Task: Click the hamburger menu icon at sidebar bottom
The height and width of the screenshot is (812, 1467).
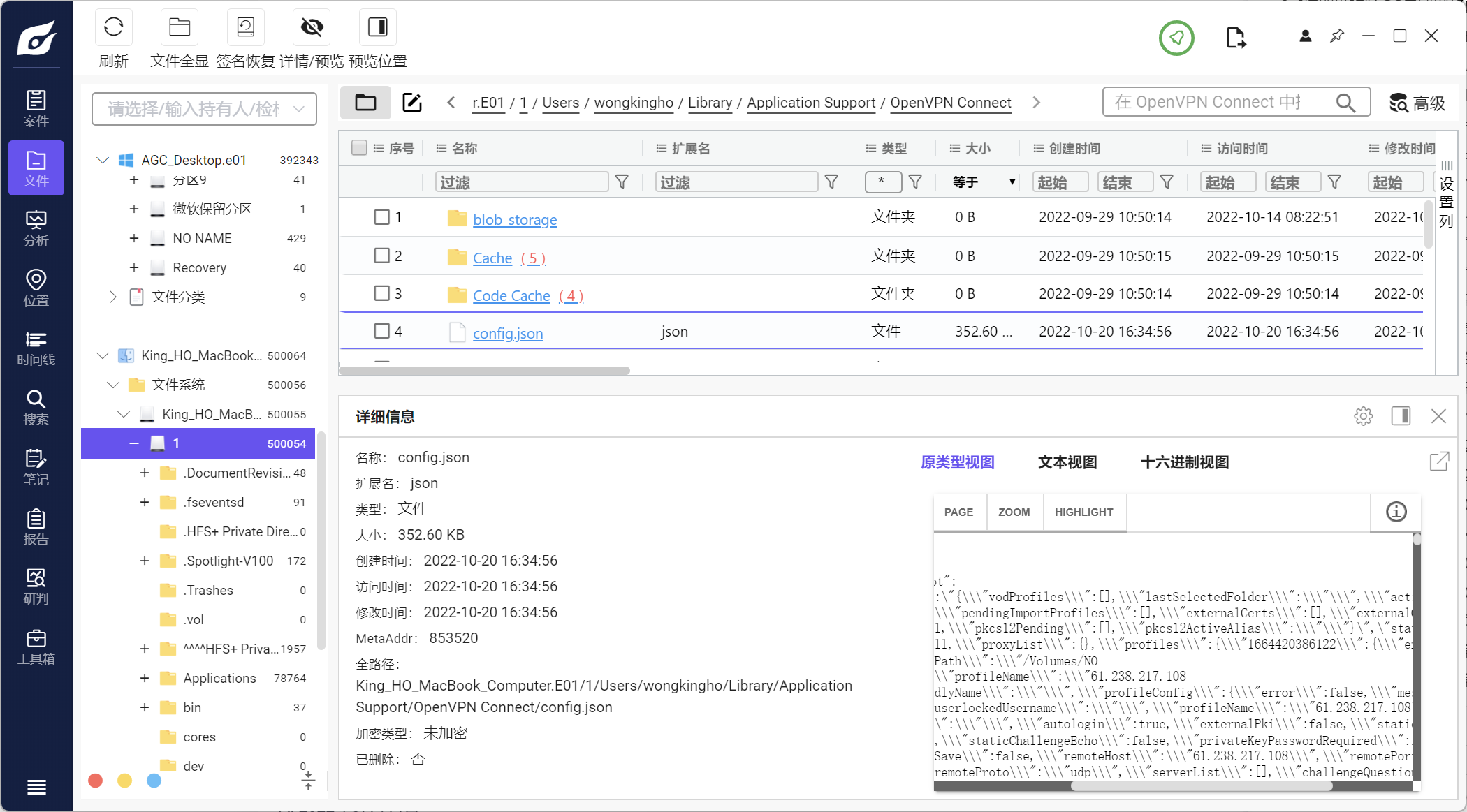Action: 36,787
